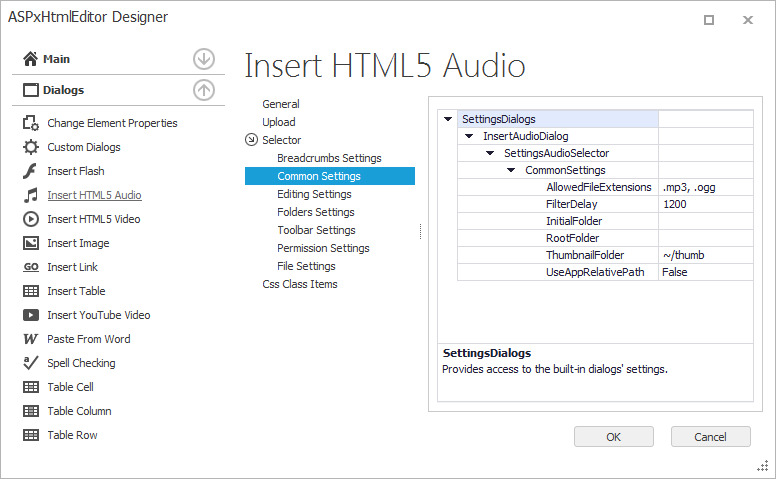Maximize the designer window

point(709,20)
